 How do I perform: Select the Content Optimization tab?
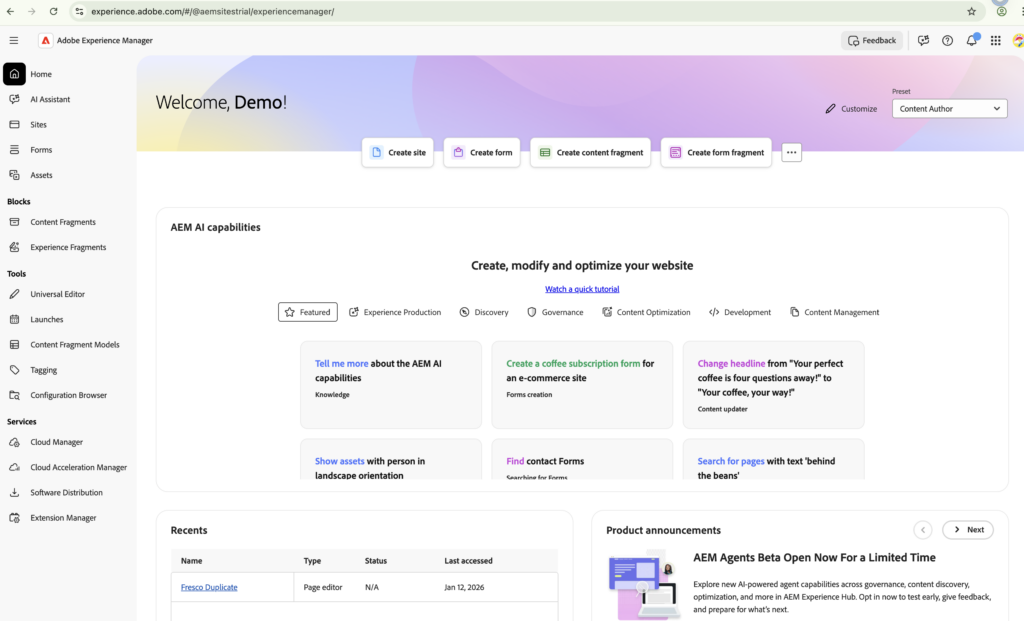[x=646, y=311]
